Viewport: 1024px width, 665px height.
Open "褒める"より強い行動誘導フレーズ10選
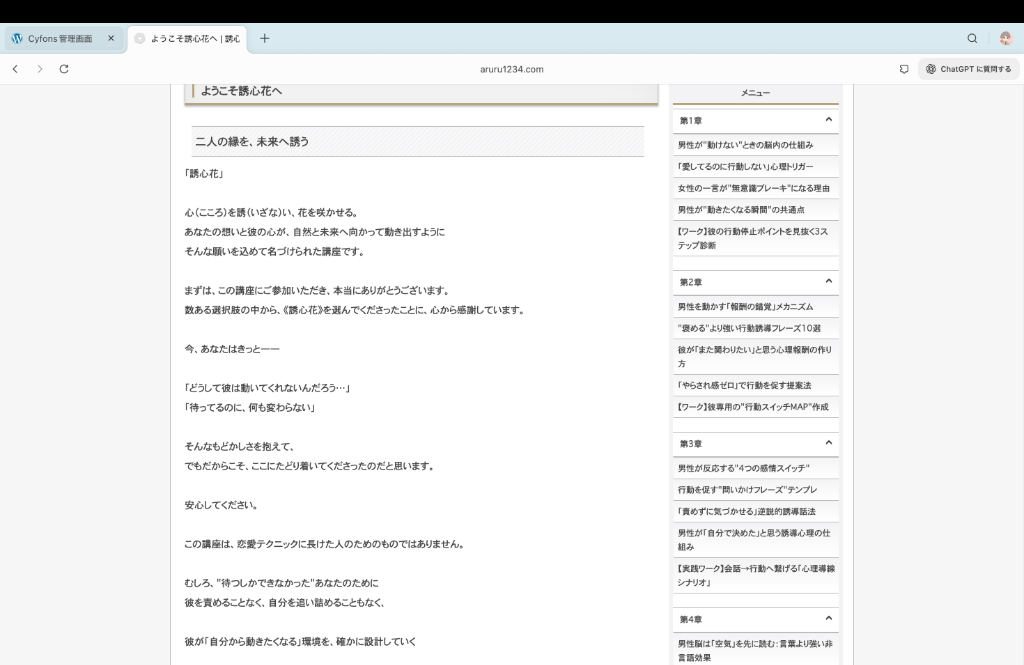(x=749, y=328)
